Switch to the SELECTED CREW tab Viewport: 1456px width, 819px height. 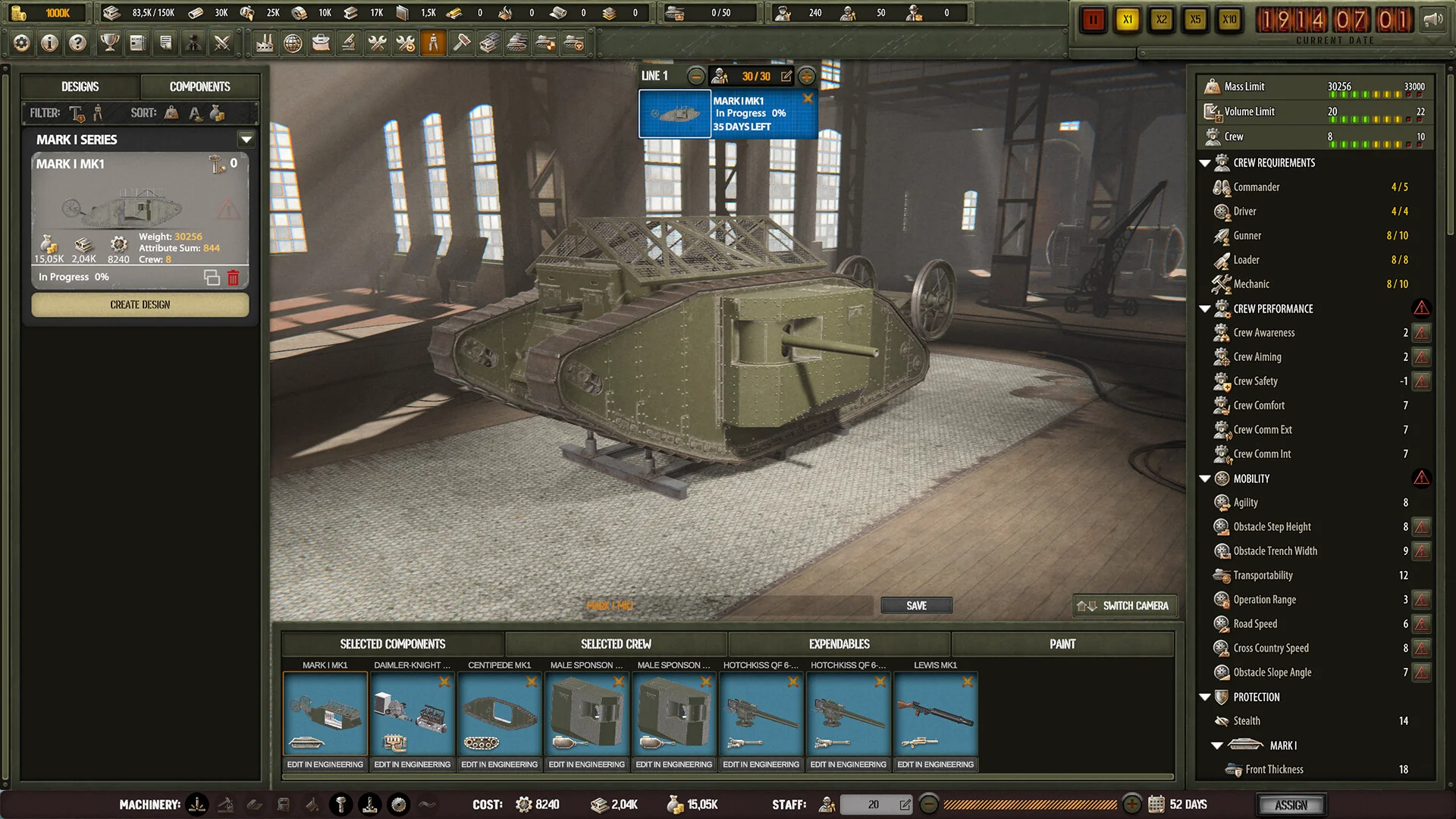615,644
